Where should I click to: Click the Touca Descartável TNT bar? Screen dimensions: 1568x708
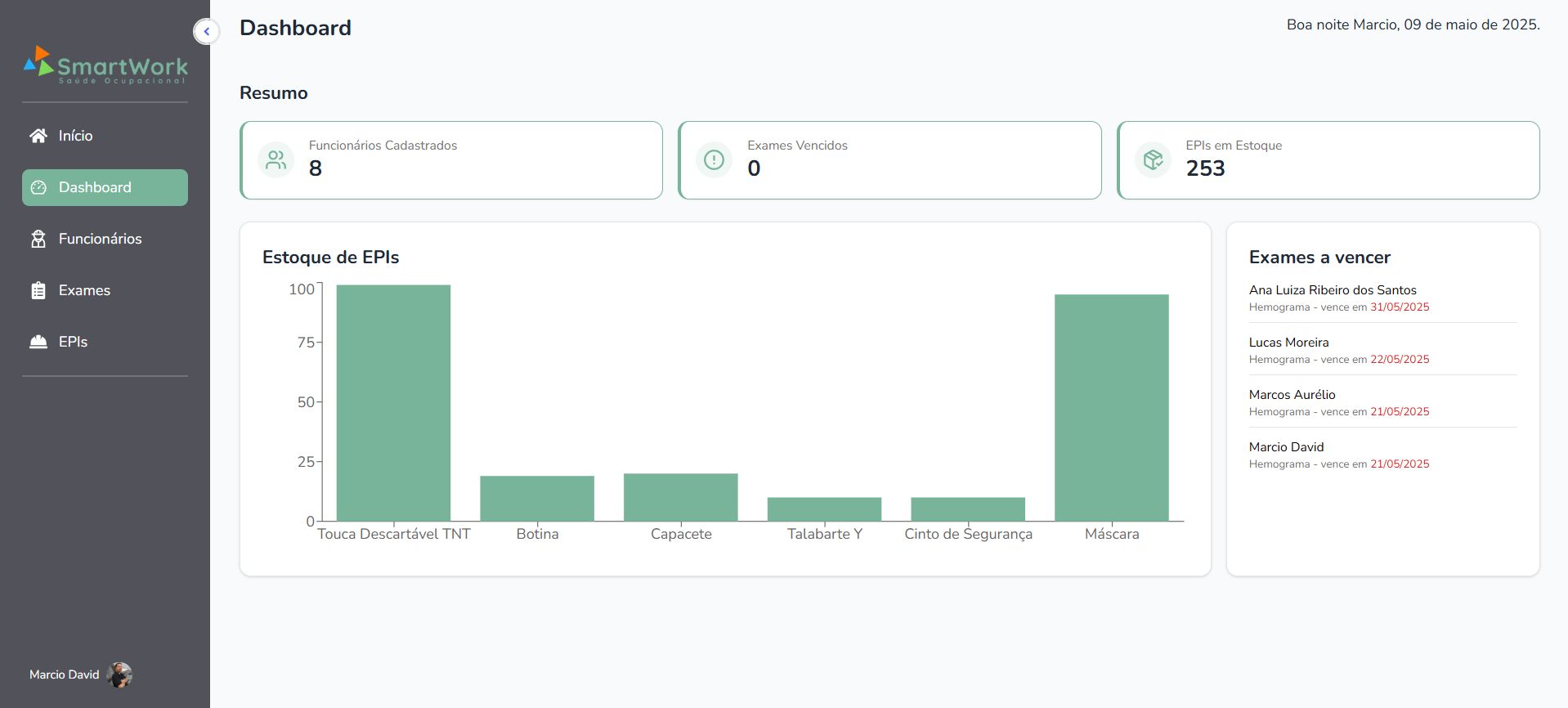[393, 403]
